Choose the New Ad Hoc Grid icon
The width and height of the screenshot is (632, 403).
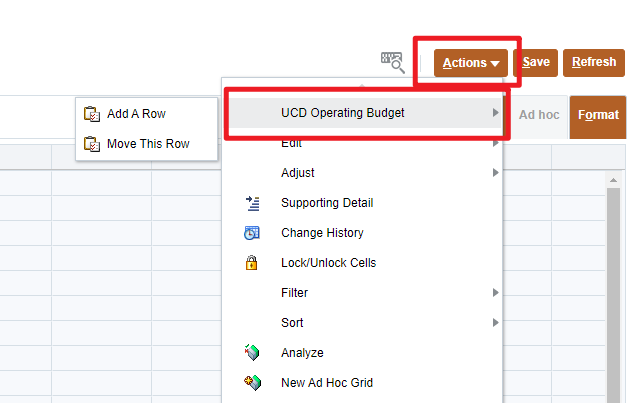coord(252,383)
